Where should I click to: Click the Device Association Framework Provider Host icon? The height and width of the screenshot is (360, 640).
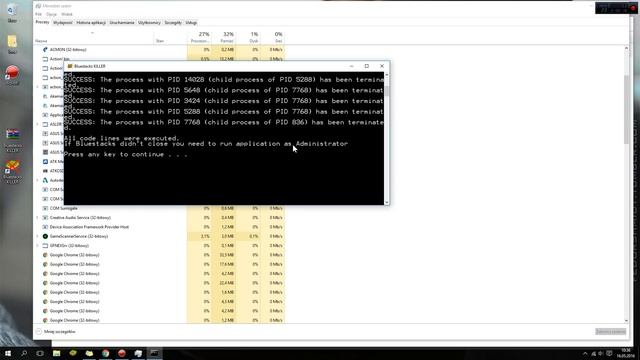click(45, 227)
